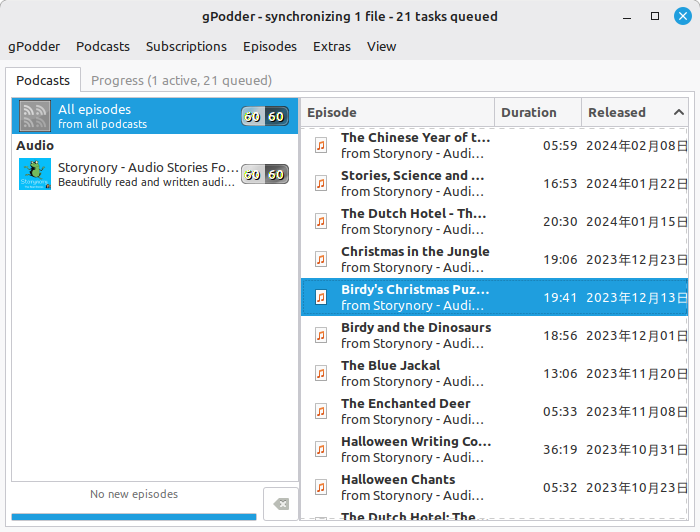Click the Storynory podcast cover thumbnail
Screen dimensions: 700x532
click(35, 174)
